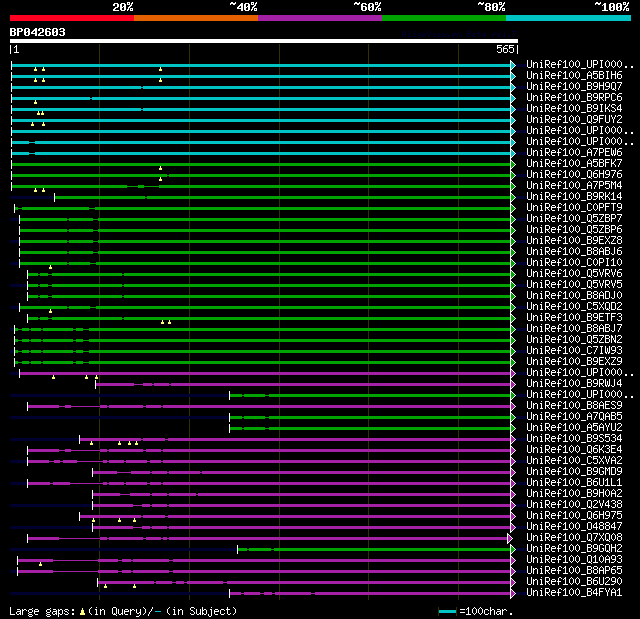Select the UniRef100_C5XVA2 label
Screen dimensions: 640x619
574,461
